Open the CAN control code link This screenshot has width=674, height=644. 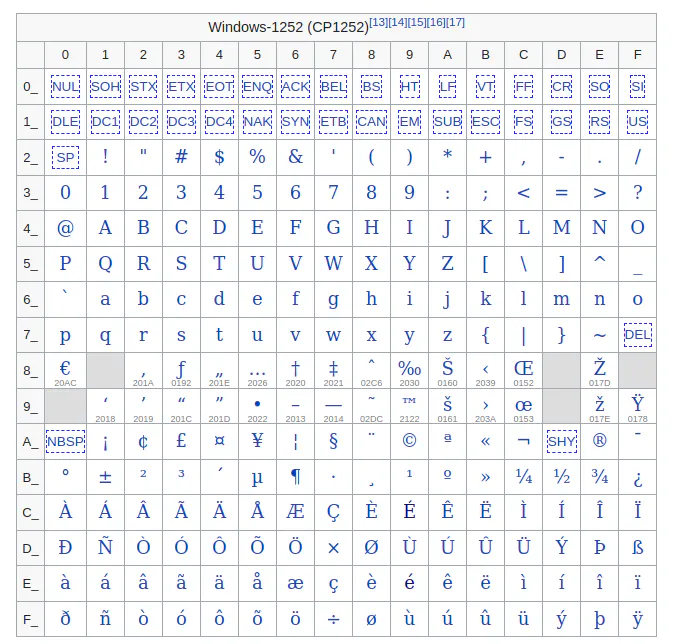tap(371, 122)
